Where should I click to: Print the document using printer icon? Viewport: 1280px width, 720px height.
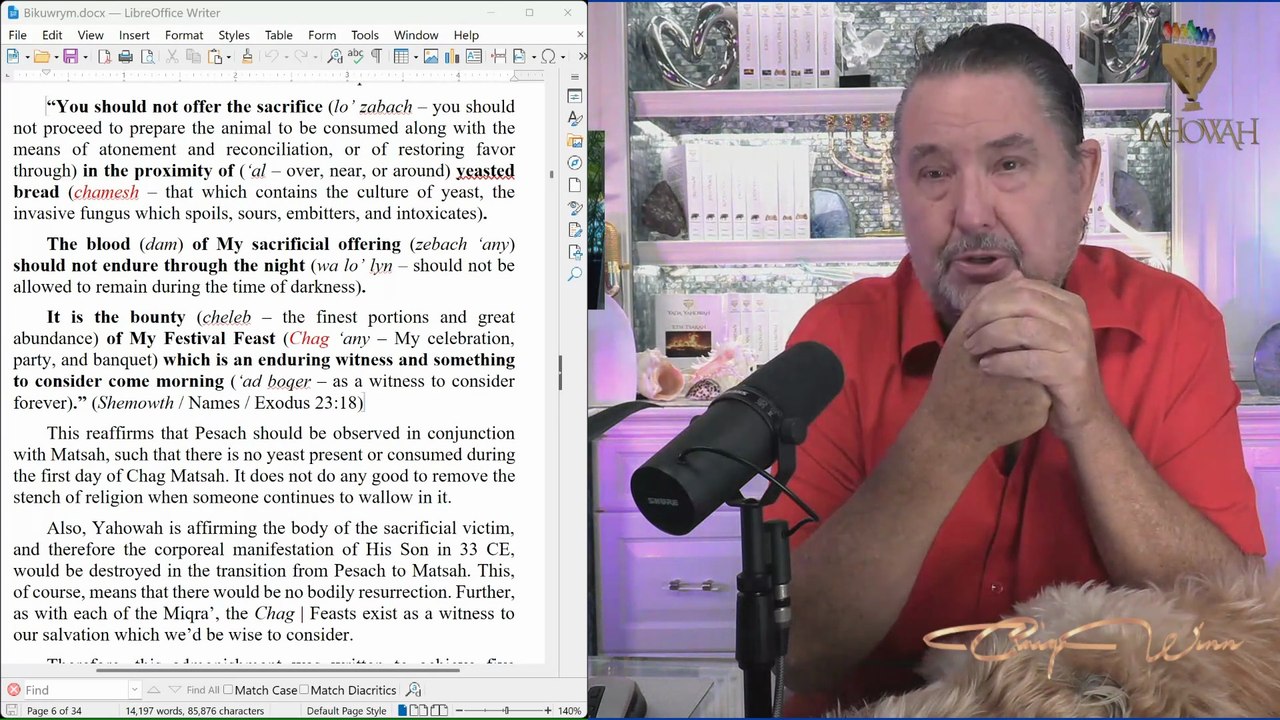click(125, 56)
